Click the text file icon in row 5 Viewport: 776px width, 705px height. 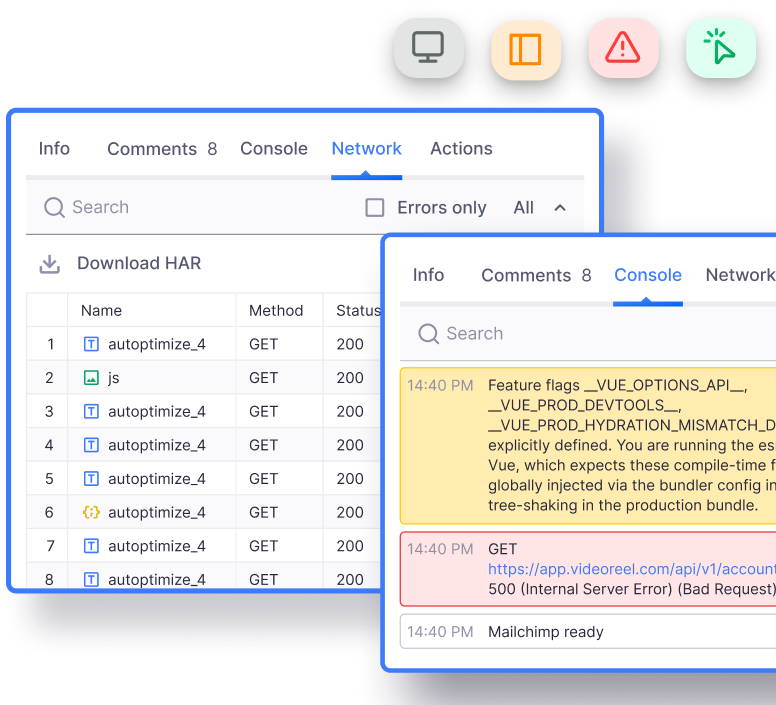[91, 478]
